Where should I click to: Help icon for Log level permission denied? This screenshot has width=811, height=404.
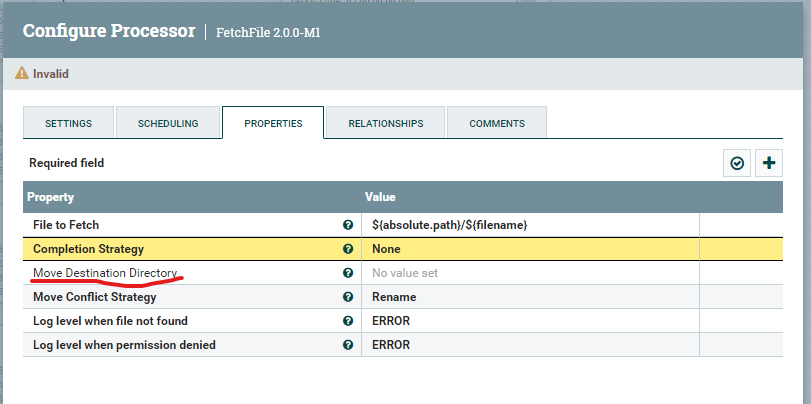tap(348, 345)
